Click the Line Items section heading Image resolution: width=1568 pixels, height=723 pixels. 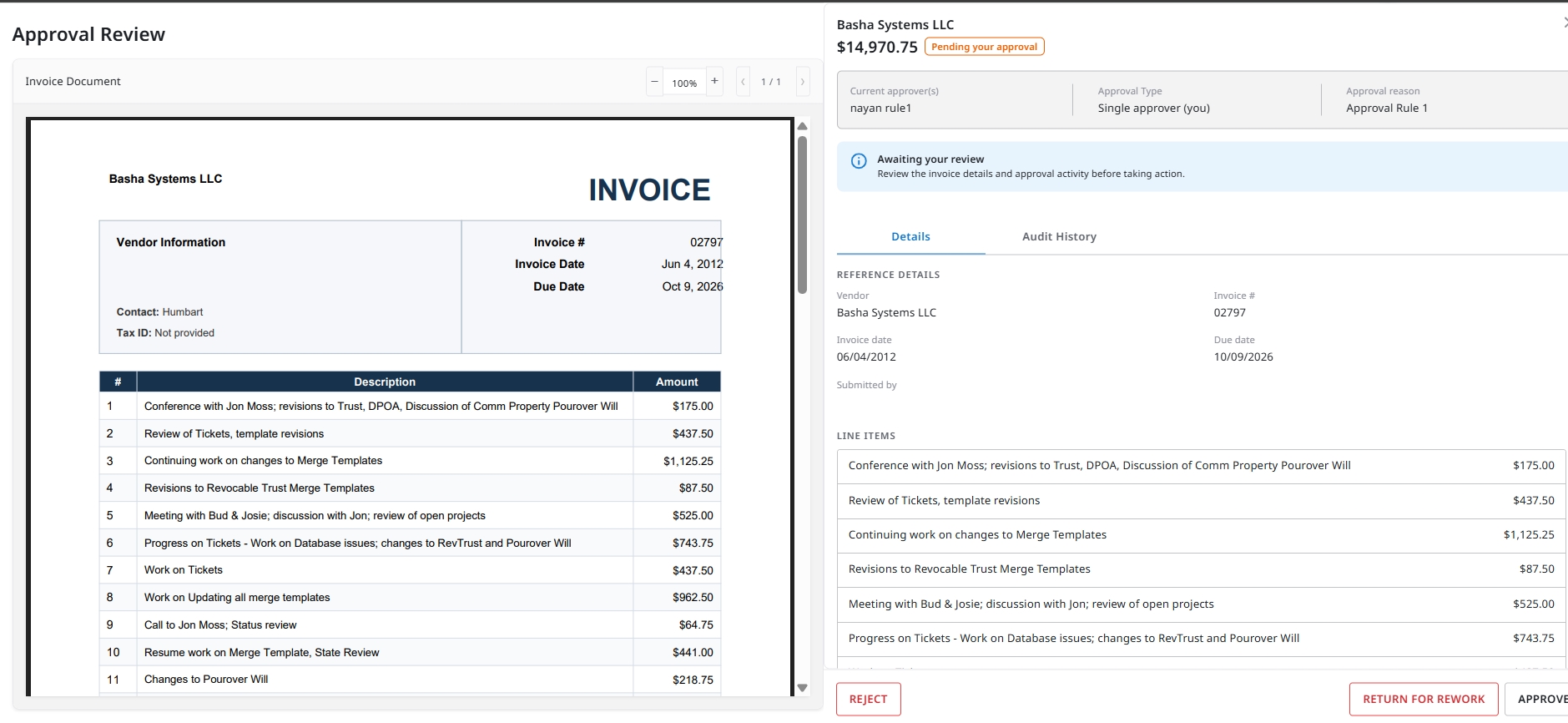pyautogui.click(x=866, y=437)
